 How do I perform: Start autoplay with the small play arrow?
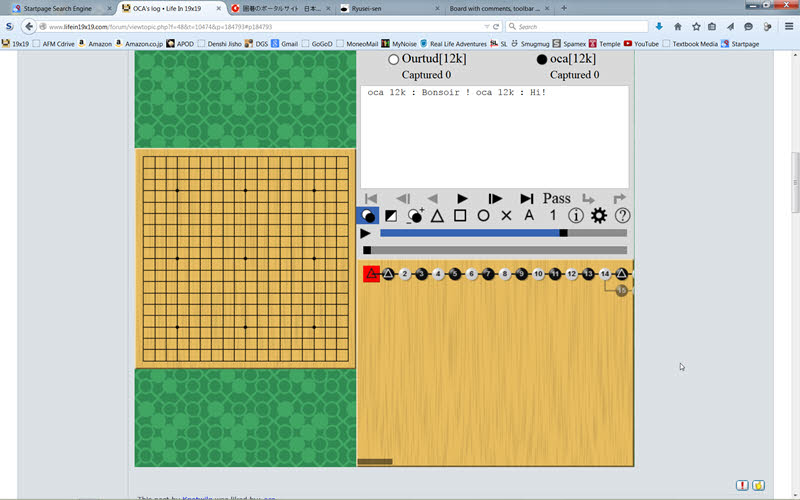click(x=366, y=233)
